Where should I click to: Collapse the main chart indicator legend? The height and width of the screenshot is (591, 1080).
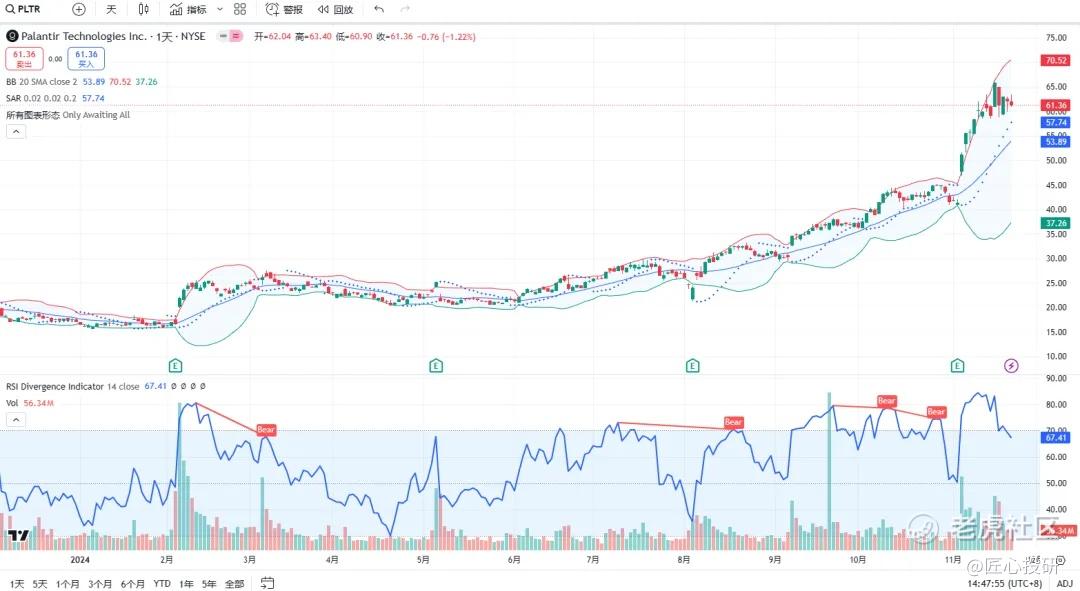coord(16,131)
